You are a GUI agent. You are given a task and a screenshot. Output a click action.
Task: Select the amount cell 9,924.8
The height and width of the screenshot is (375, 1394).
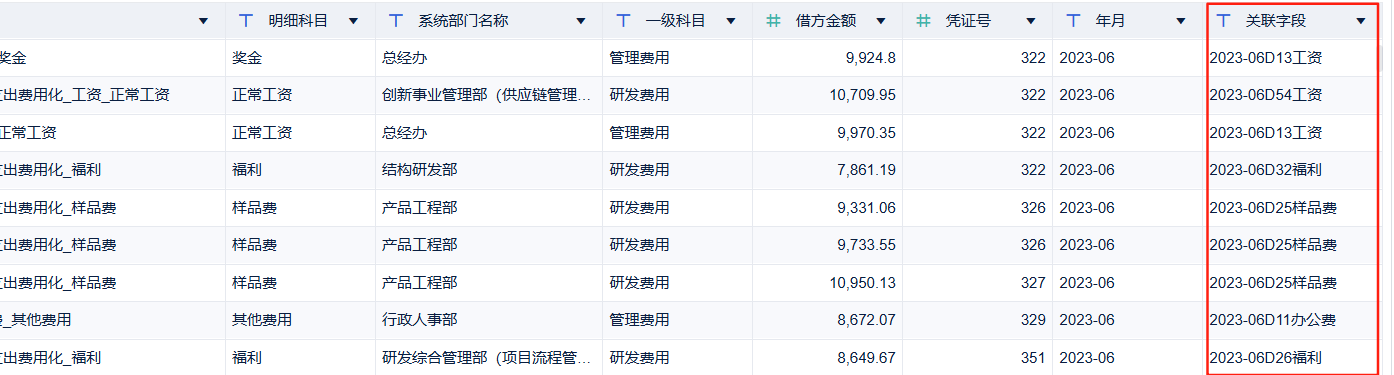coord(870,58)
